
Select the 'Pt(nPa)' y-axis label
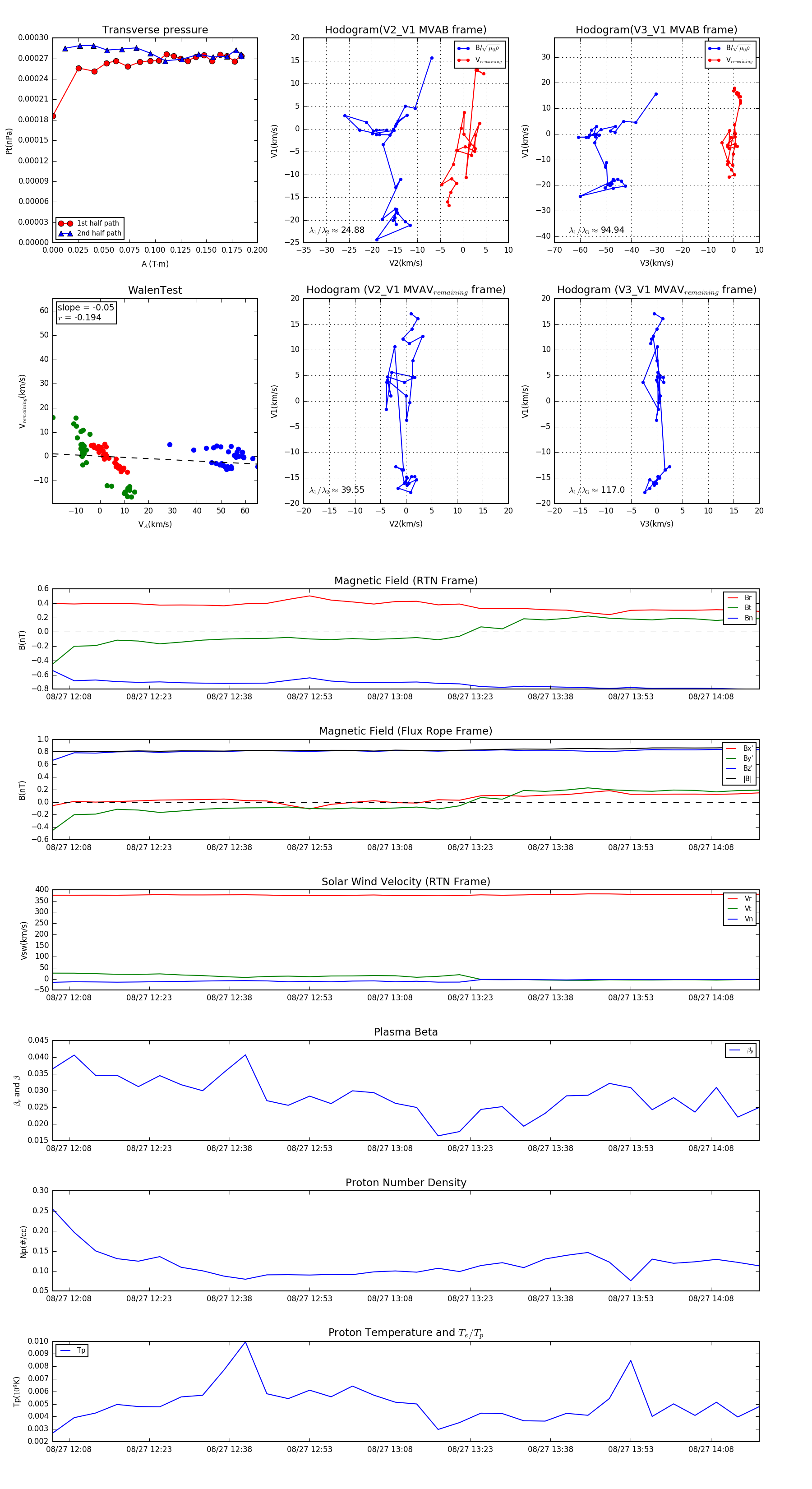pos(9,140)
